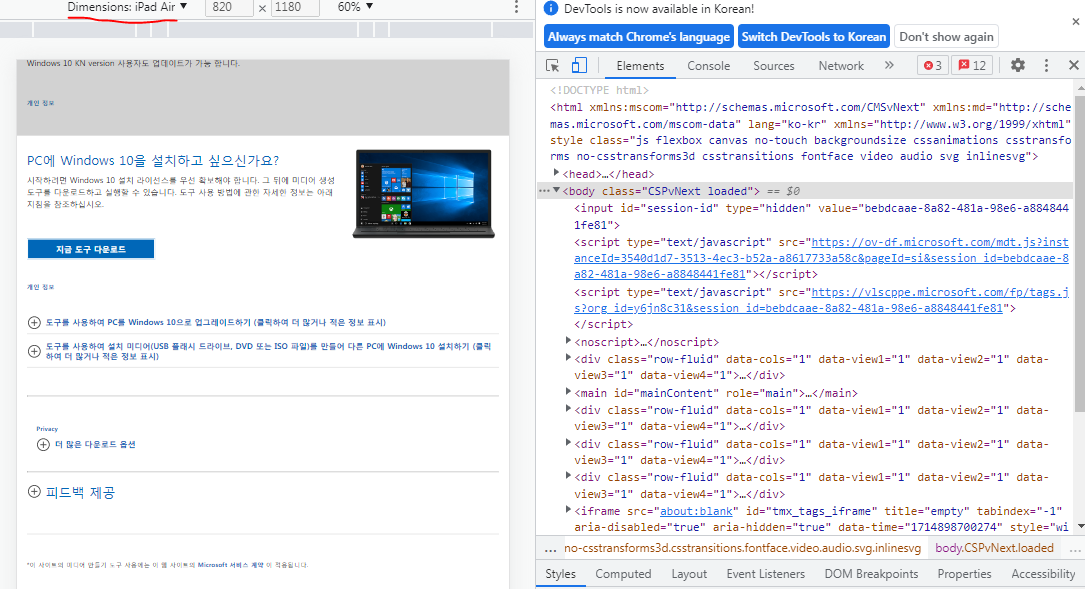Click the ellipsis beside body node
Image resolution: width=1085 pixels, height=589 pixels.
(544, 191)
